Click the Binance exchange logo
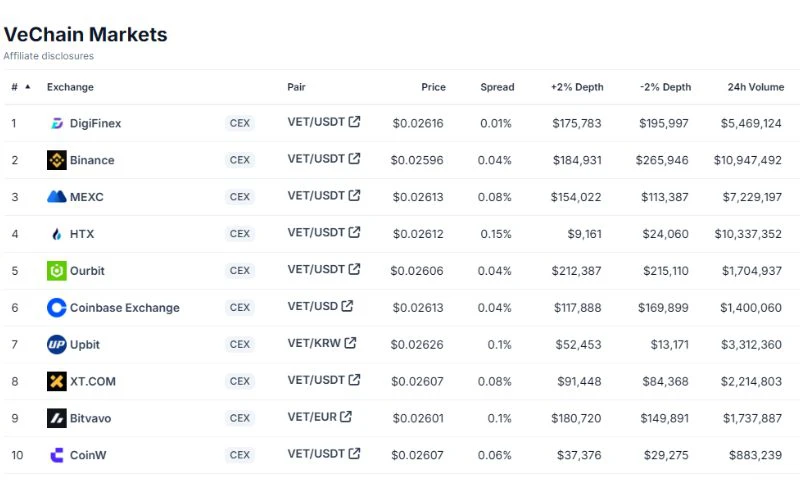Screen dimensions: 800x500 coord(57,160)
